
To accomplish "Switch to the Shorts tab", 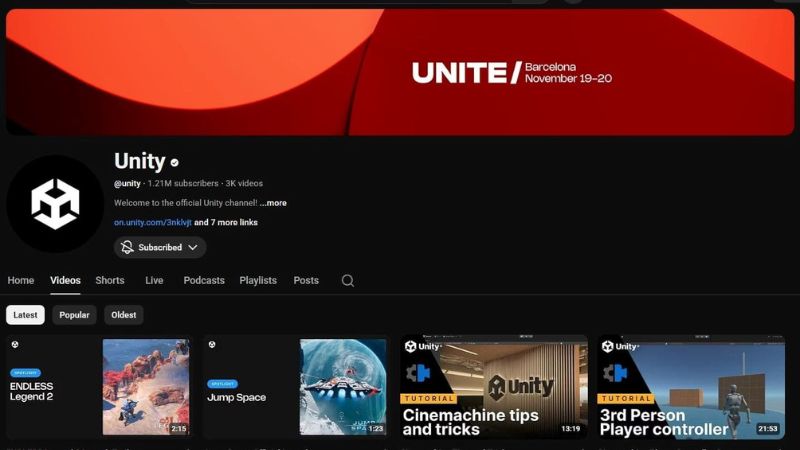I will point(110,281).
